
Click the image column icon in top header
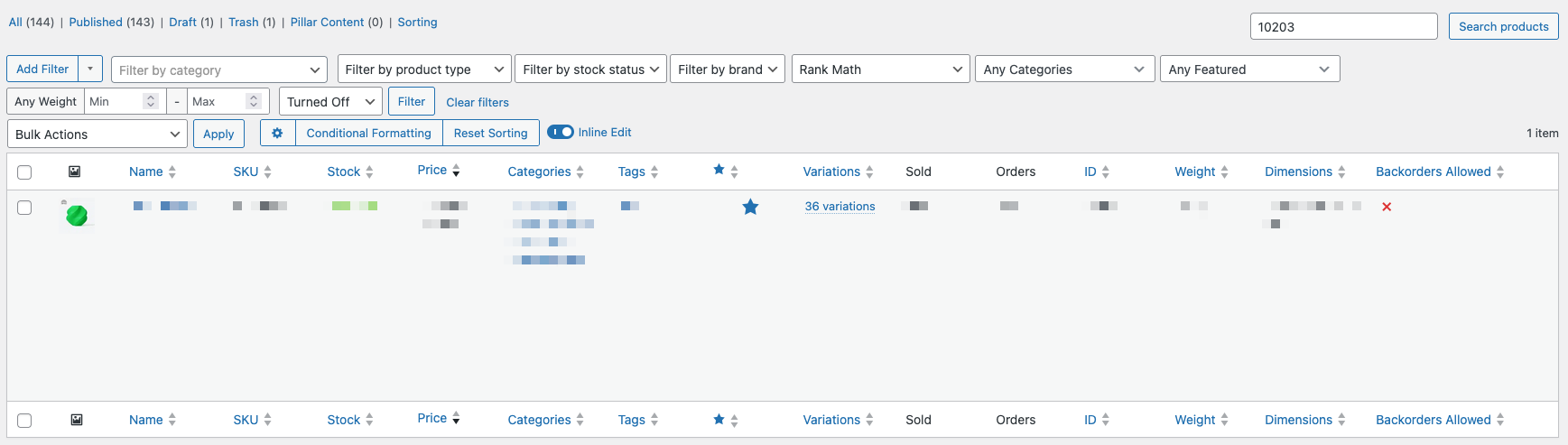[75, 172]
